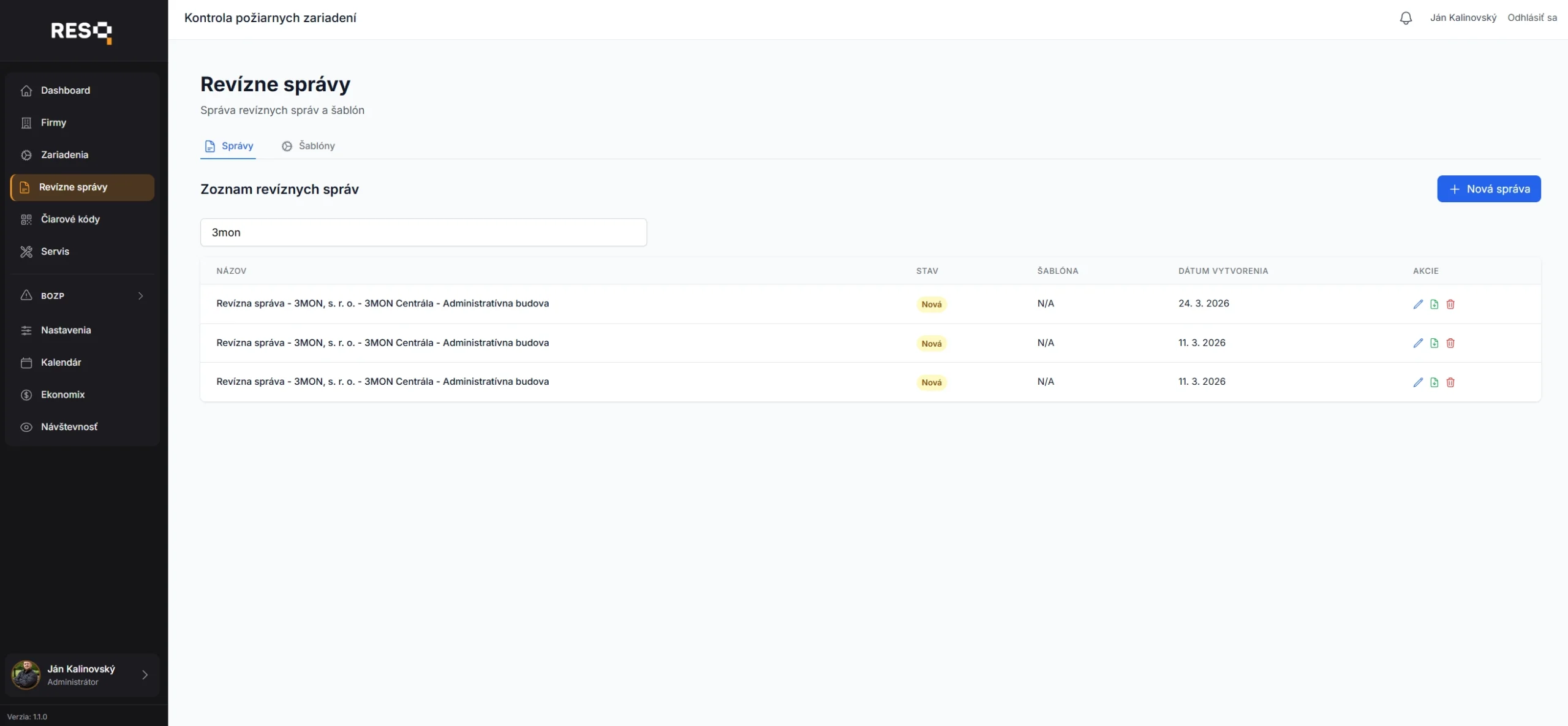Open Návštevnosť in sidebar
Image resolution: width=1568 pixels, height=726 pixels.
click(x=69, y=426)
